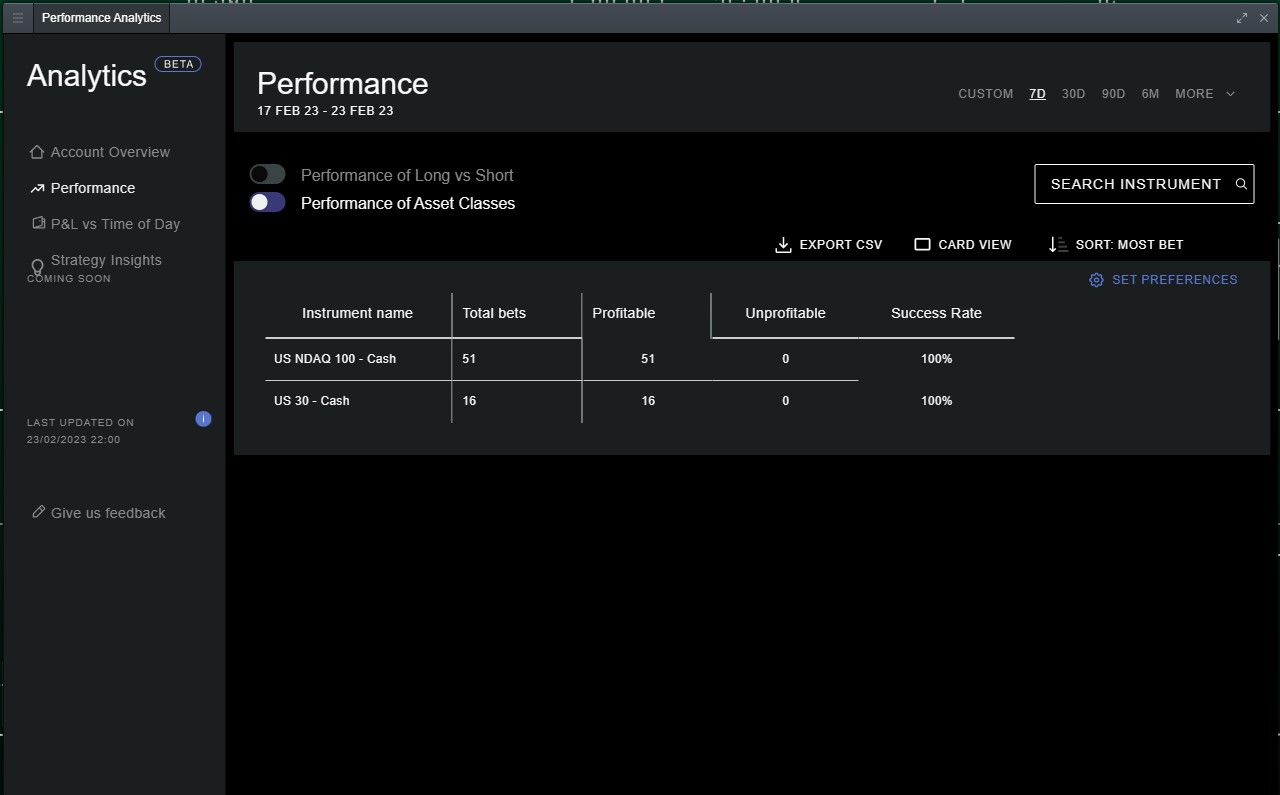Select the 30D time range tab
1280x795 pixels.
(1073, 94)
